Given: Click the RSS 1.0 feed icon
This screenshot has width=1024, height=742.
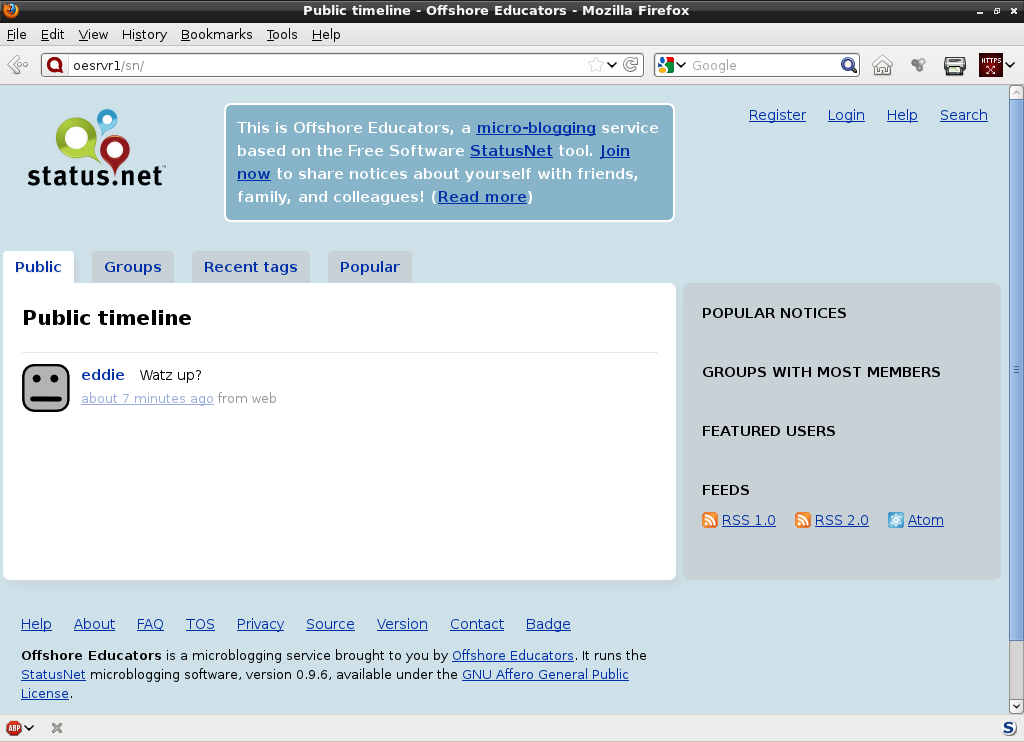Looking at the screenshot, I should coord(710,520).
